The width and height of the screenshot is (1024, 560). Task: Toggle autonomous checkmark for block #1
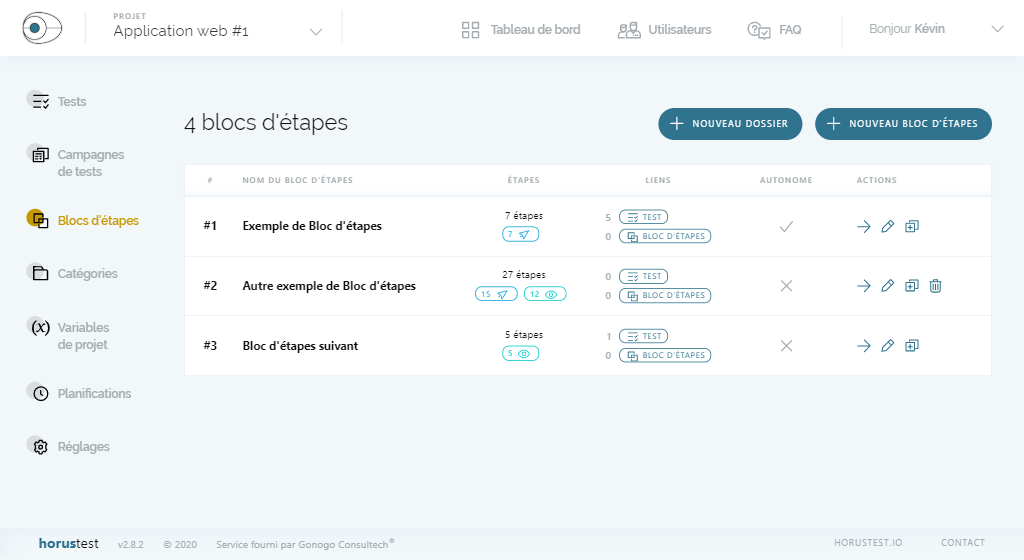pos(786,227)
